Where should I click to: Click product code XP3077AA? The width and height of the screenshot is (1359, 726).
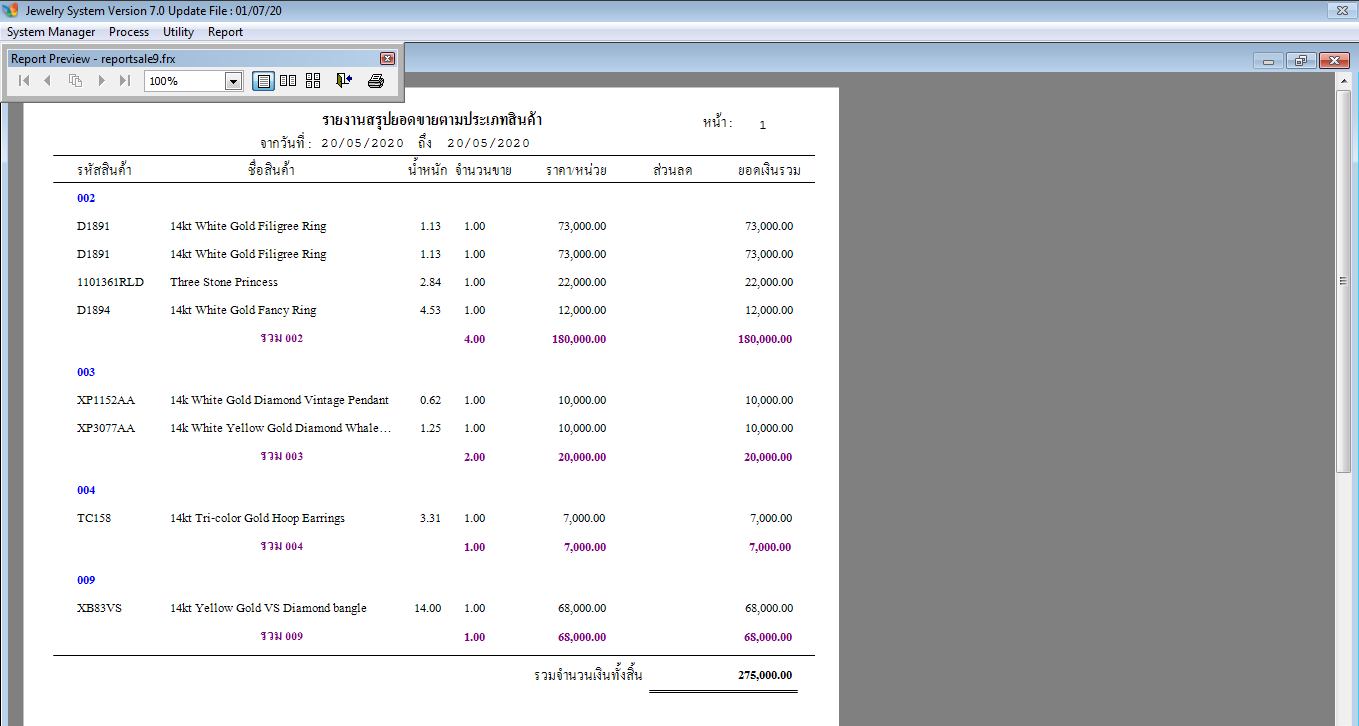tap(106, 428)
